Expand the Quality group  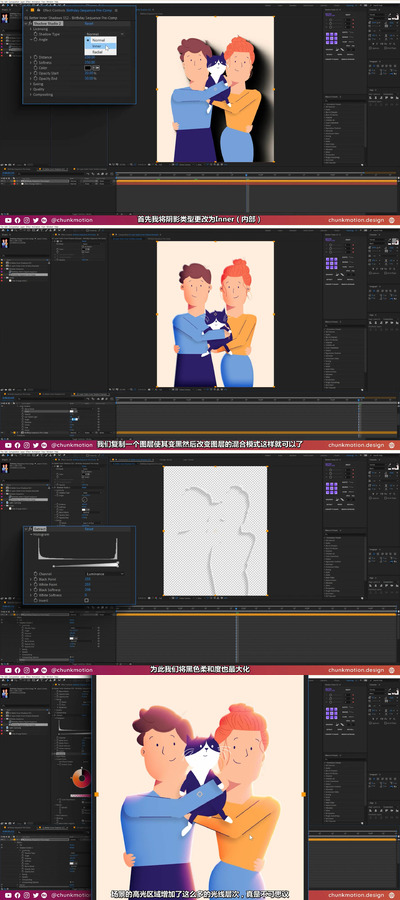(30, 89)
